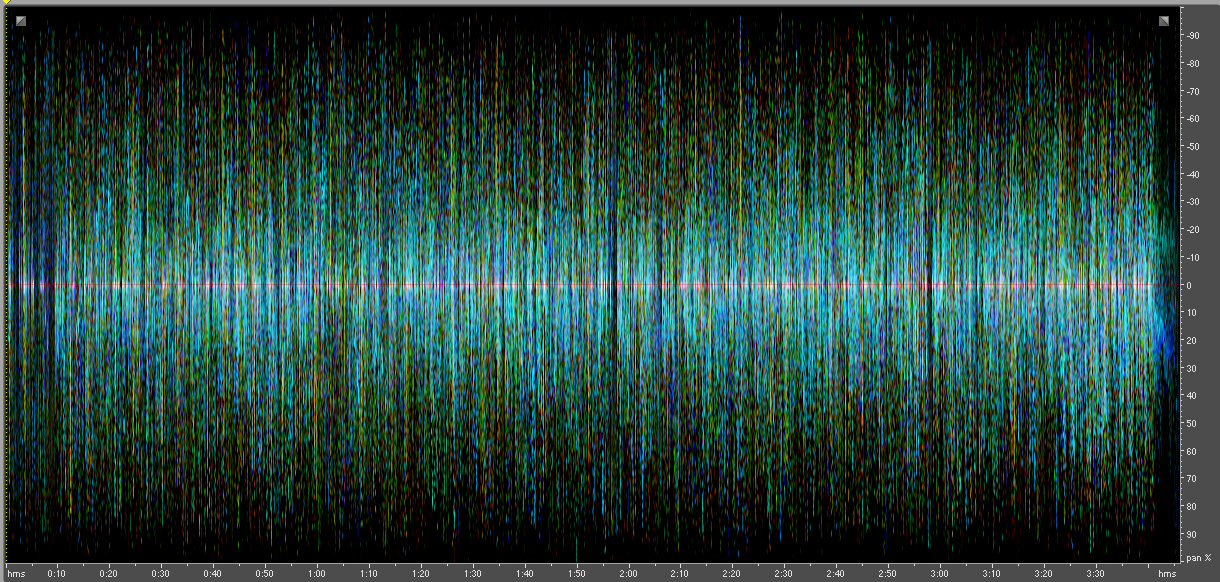Click the 2:50 time ruler mark
The width and height of the screenshot is (1220, 582).
887,574
